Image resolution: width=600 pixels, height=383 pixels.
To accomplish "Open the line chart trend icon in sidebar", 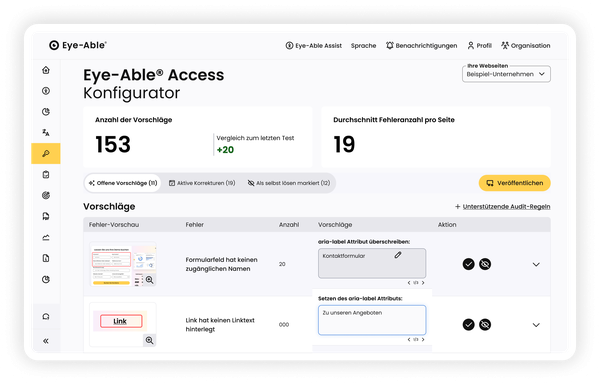I will [46, 238].
